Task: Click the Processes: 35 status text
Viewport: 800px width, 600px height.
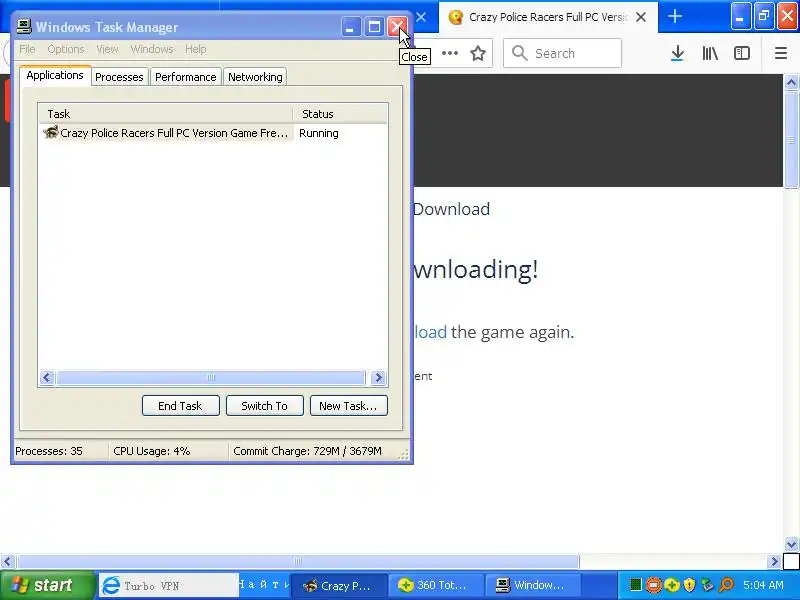Action: (x=49, y=451)
